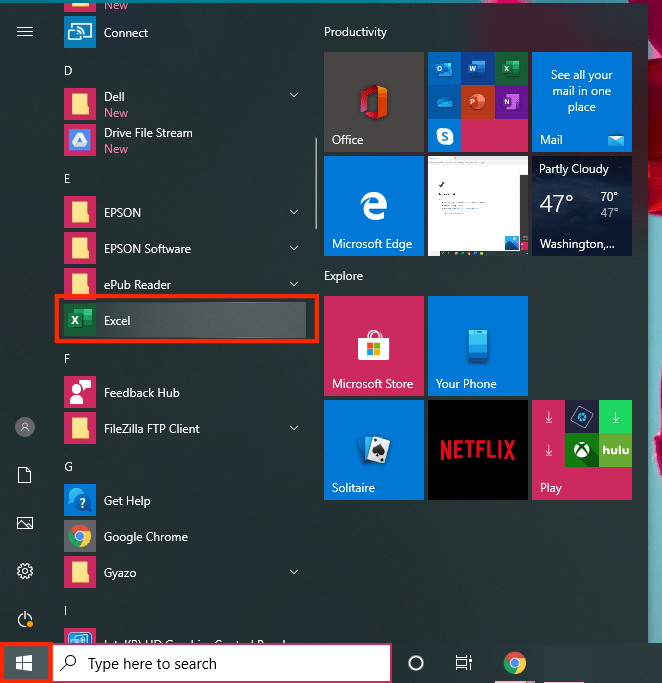662x683 pixels.
Task: Open the Weather tile for Washington
Action: tap(582, 206)
